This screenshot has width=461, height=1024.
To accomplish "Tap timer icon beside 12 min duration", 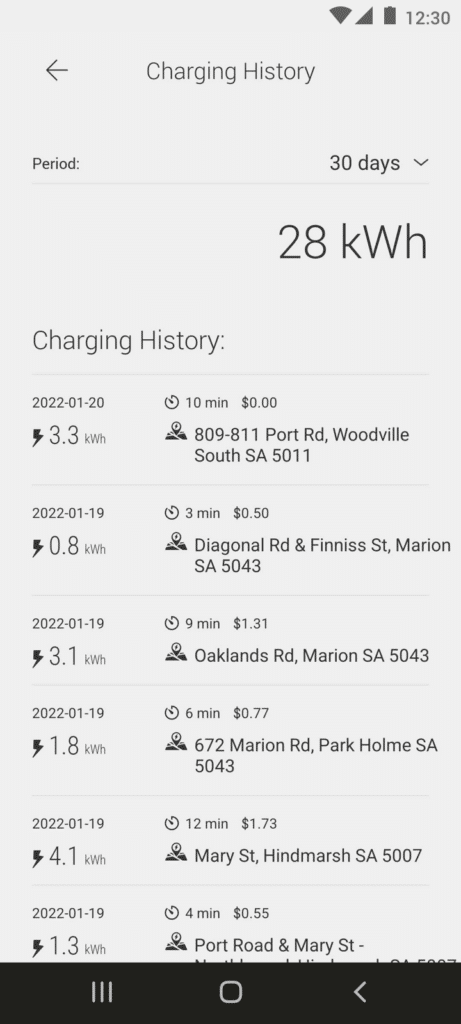I will (172, 824).
